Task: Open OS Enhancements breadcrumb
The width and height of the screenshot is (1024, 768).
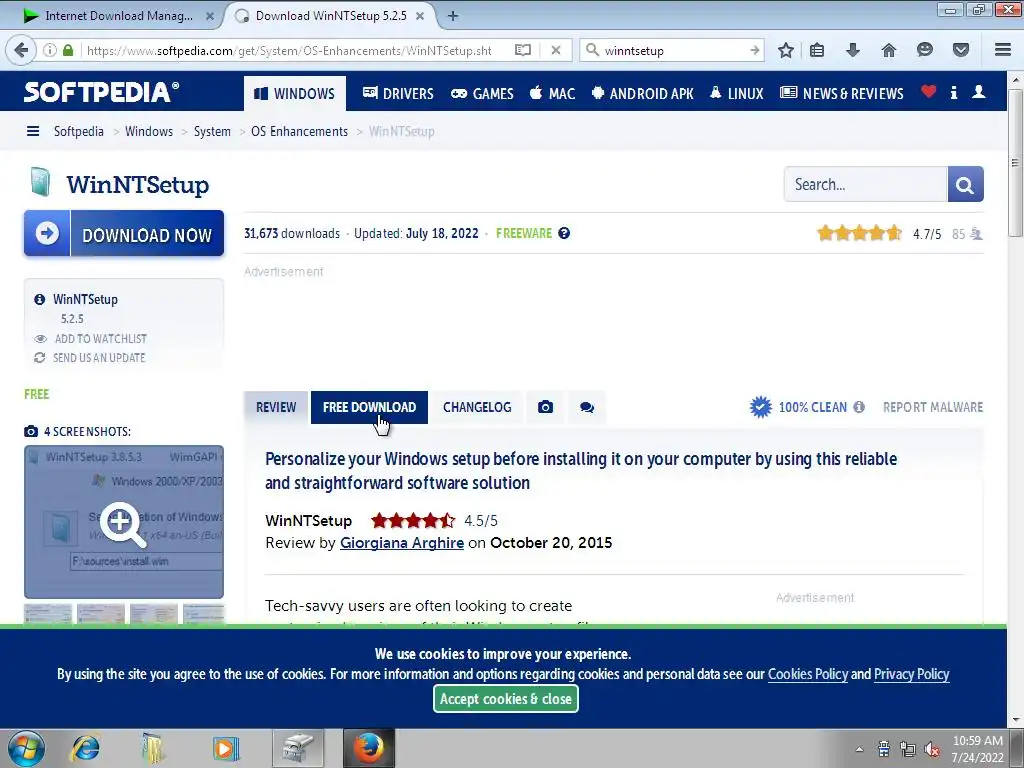Action: [x=299, y=131]
